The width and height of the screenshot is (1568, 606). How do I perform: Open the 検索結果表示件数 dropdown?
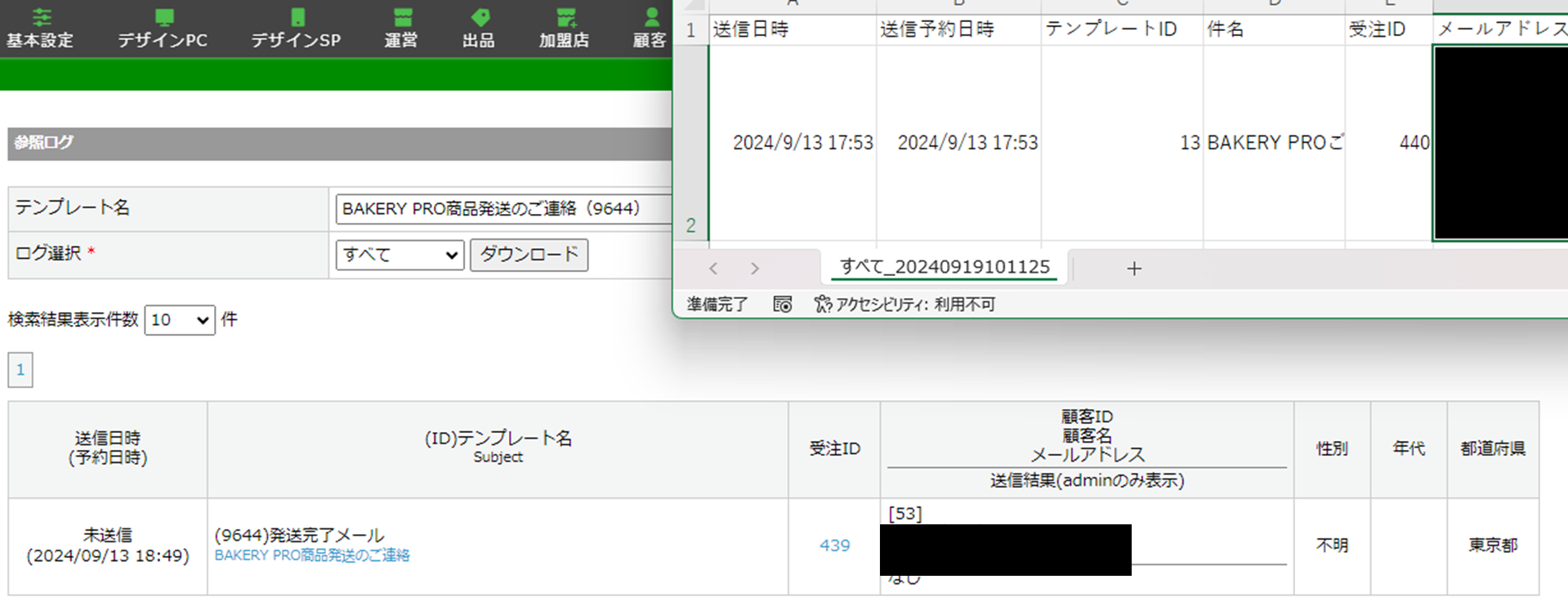[180, 320]
